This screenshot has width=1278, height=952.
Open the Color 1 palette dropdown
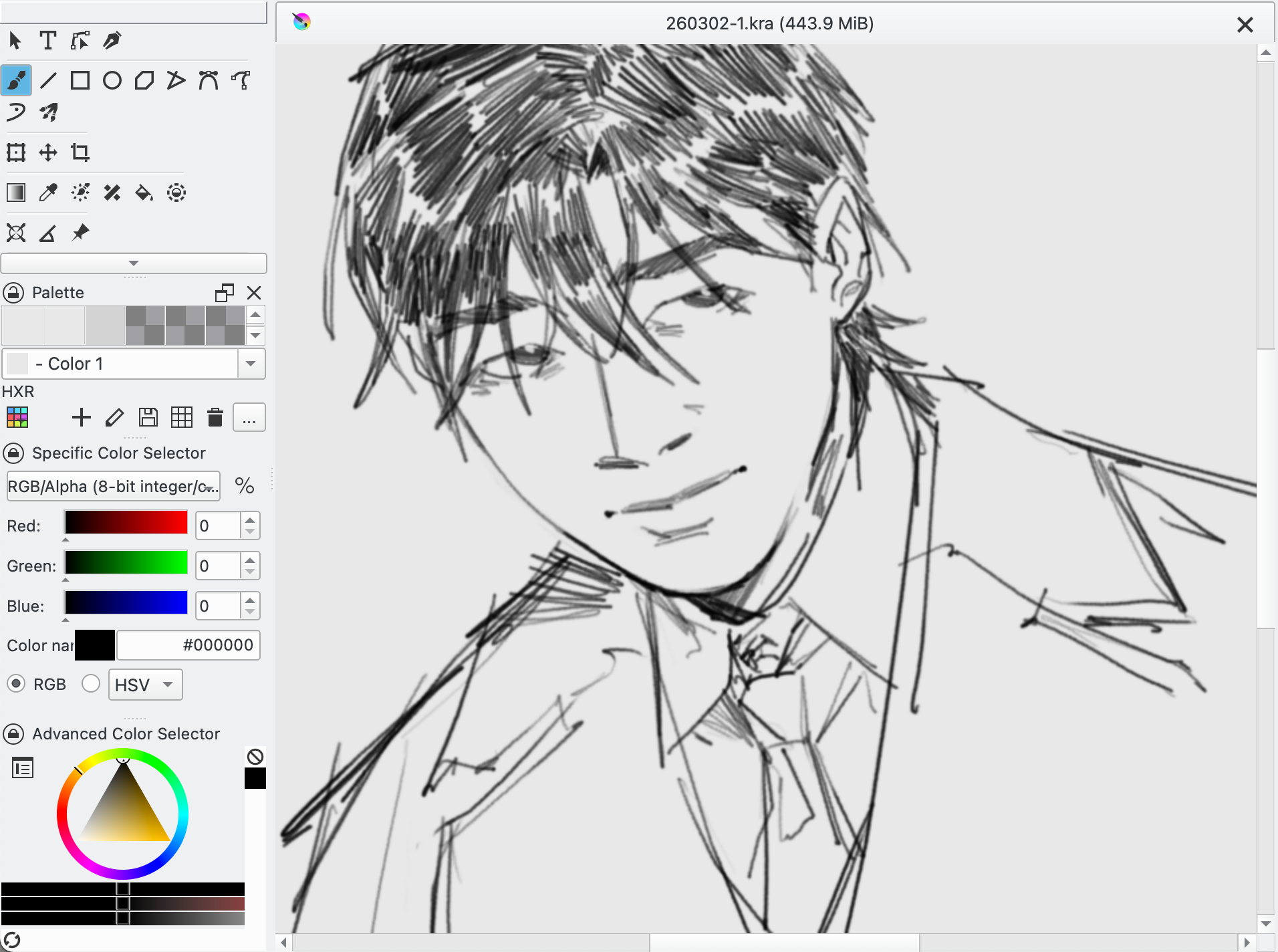point(251,364)
